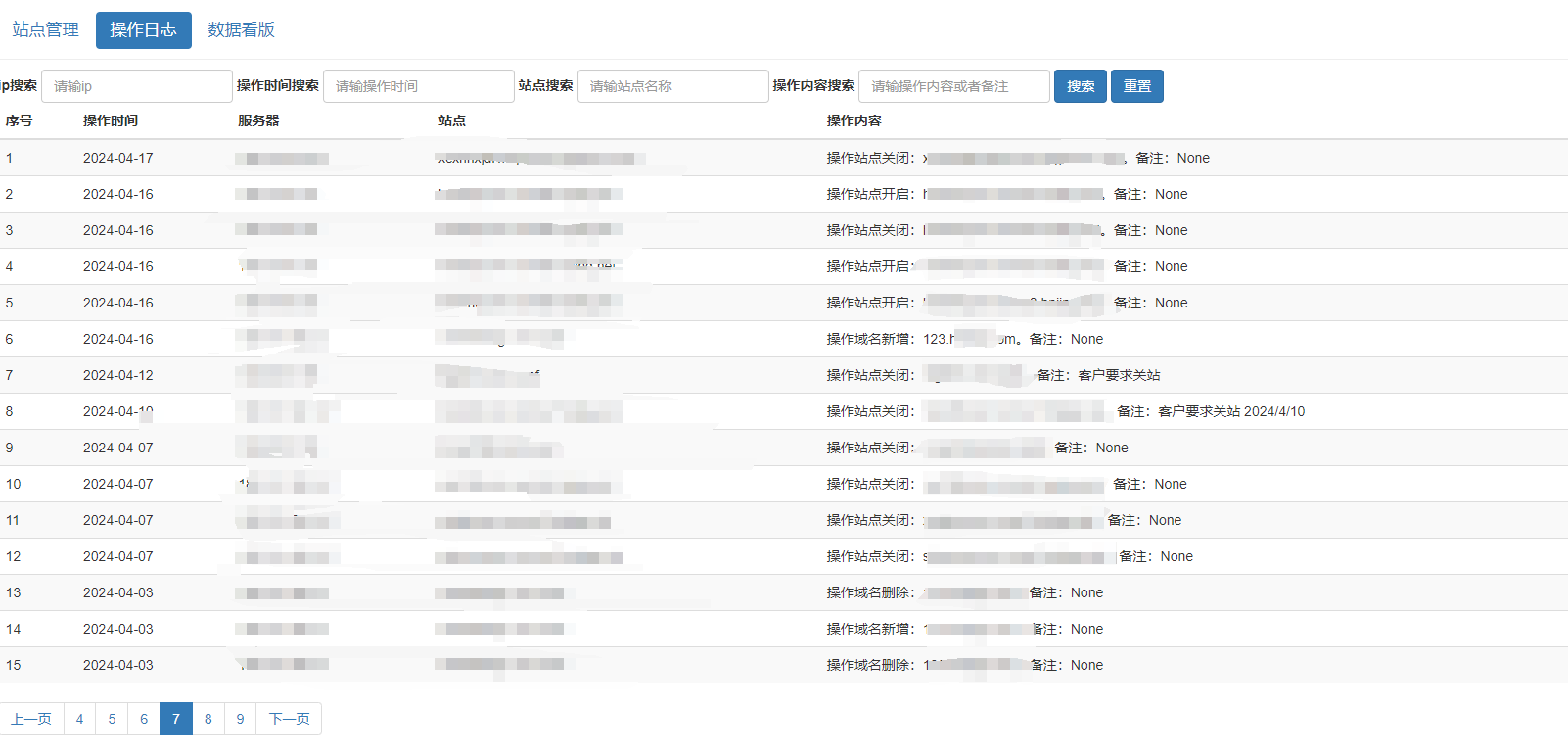The height and width of the screenshot is (756, 1568).
Task: Click sequence number 10 in table
Action: coord(14,484)
